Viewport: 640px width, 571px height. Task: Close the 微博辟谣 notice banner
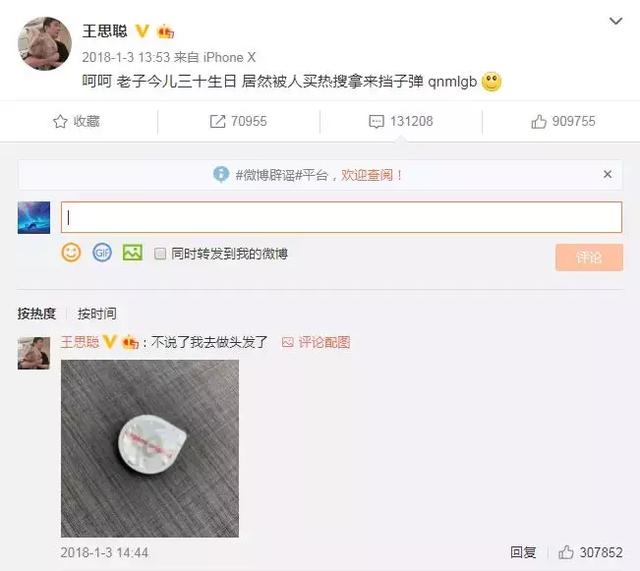point(607,174)
